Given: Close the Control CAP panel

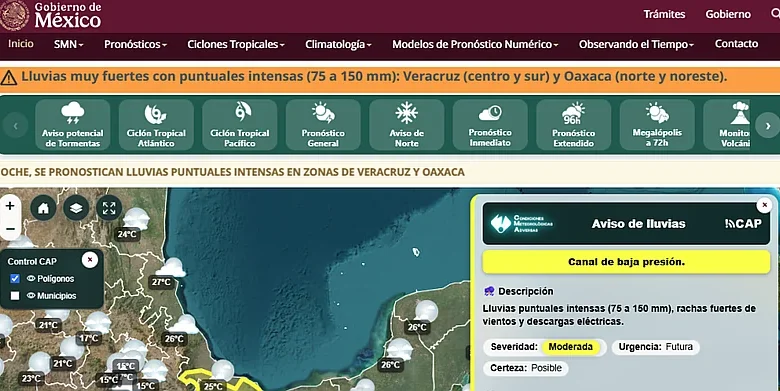Looking at the screenshot, I should tap(90, 260).
